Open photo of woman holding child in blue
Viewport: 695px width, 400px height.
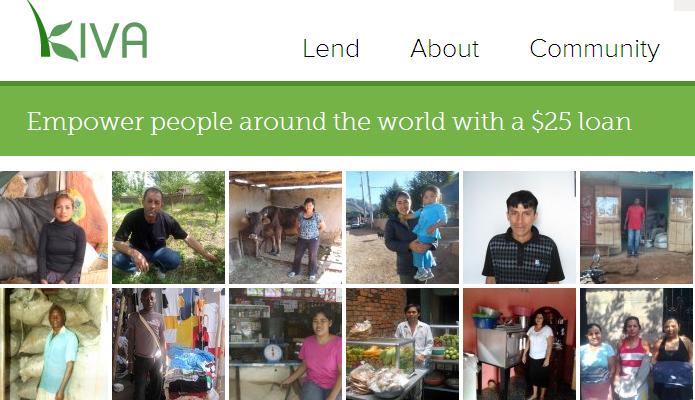pos(402,227)
